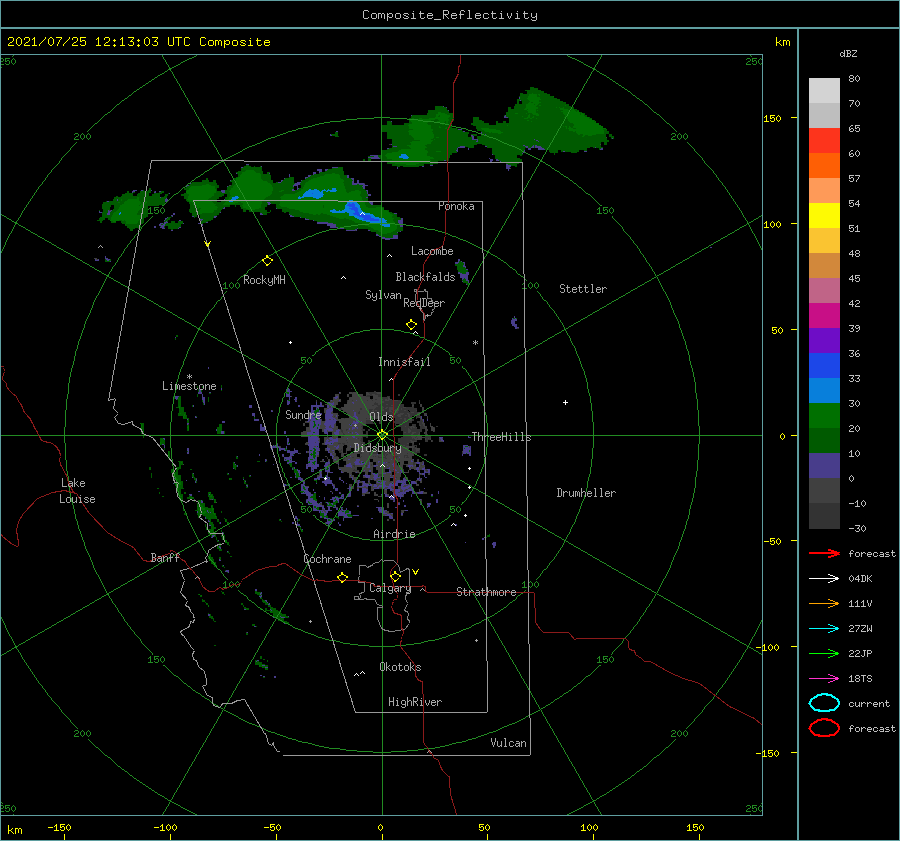This screenshot has width=900, height=841.
Task: Click the Sundre town label
Action: point(303,414)
